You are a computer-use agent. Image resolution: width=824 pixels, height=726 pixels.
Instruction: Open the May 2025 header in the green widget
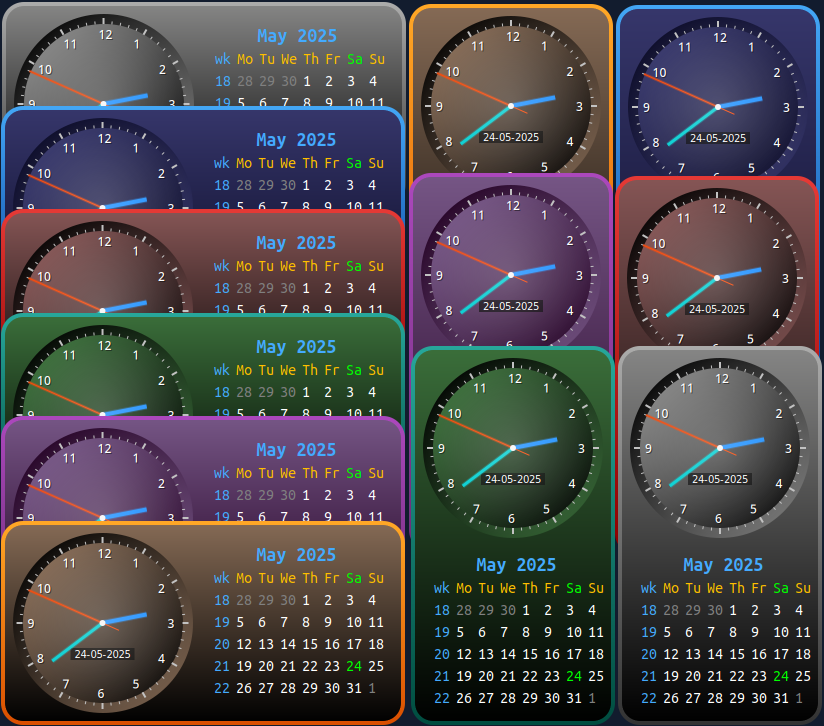[x=516, y=565]
